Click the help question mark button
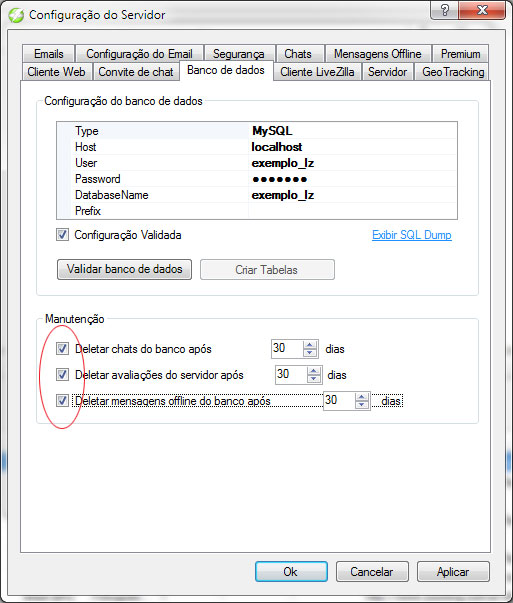The height and width of the screenshot is (603, 513). coord(445,10)
